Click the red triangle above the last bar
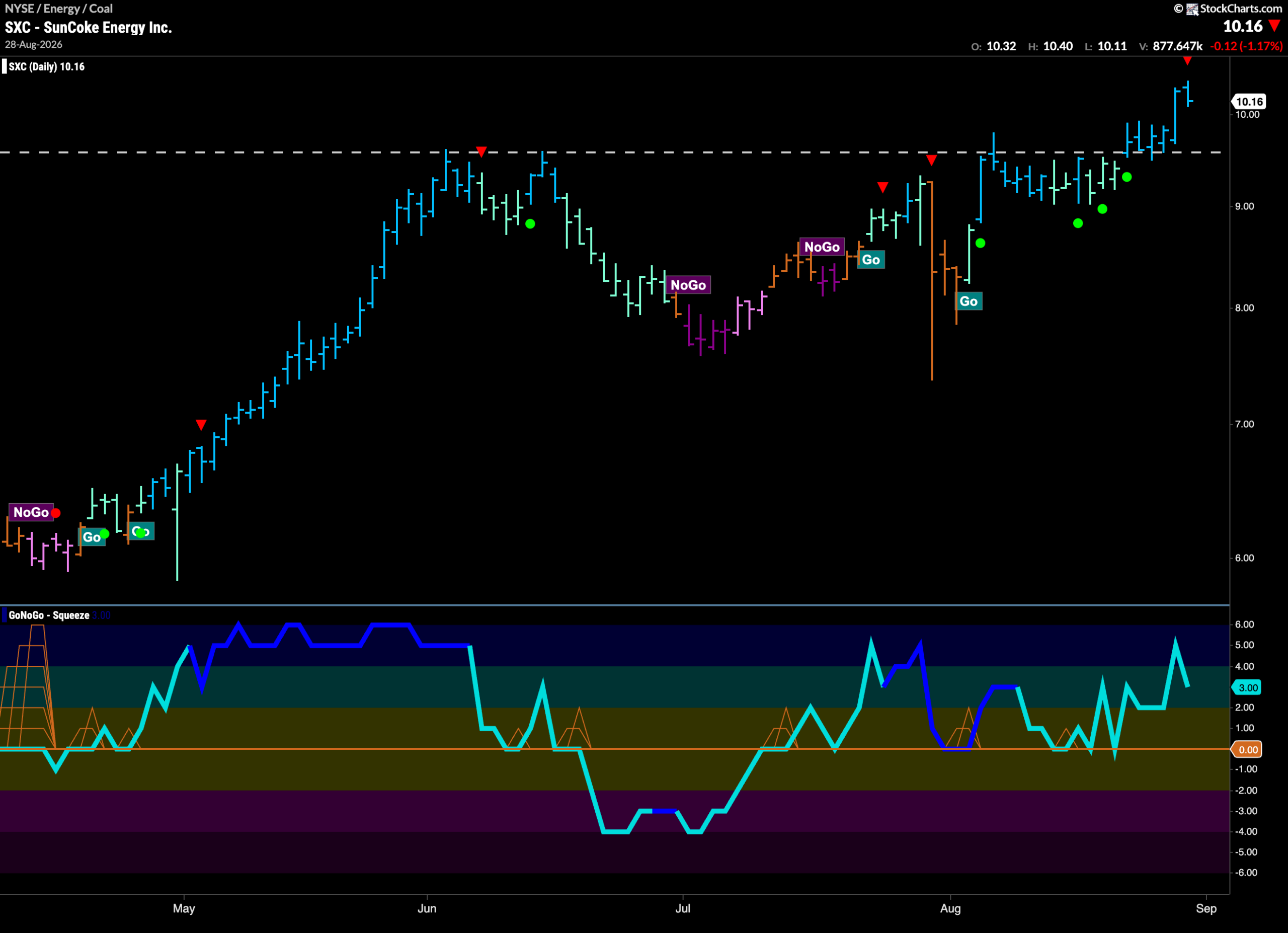Image resolution: width=1288 pixels, height=933 pixels. click(1187, 60)
